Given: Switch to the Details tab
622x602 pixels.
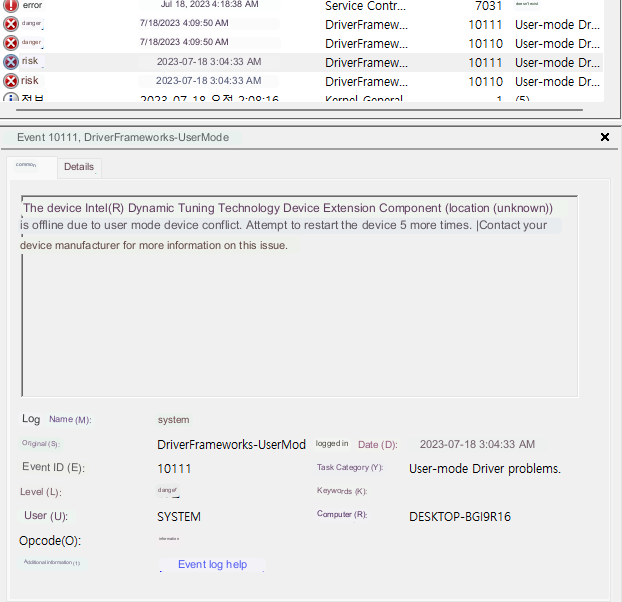Looking at the screenshot, I should click(x=79, y=166).
